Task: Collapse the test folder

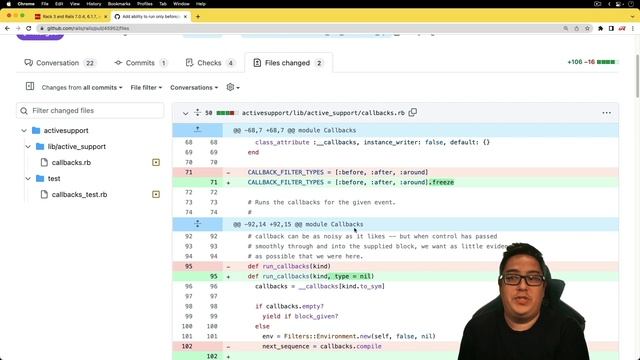Action: point(28,178)
